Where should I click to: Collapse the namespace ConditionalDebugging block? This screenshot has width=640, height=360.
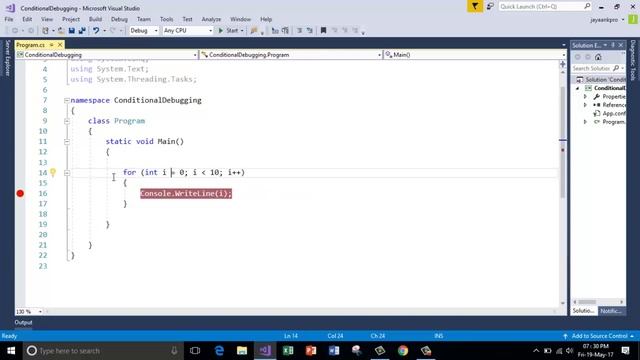[67, 100]
